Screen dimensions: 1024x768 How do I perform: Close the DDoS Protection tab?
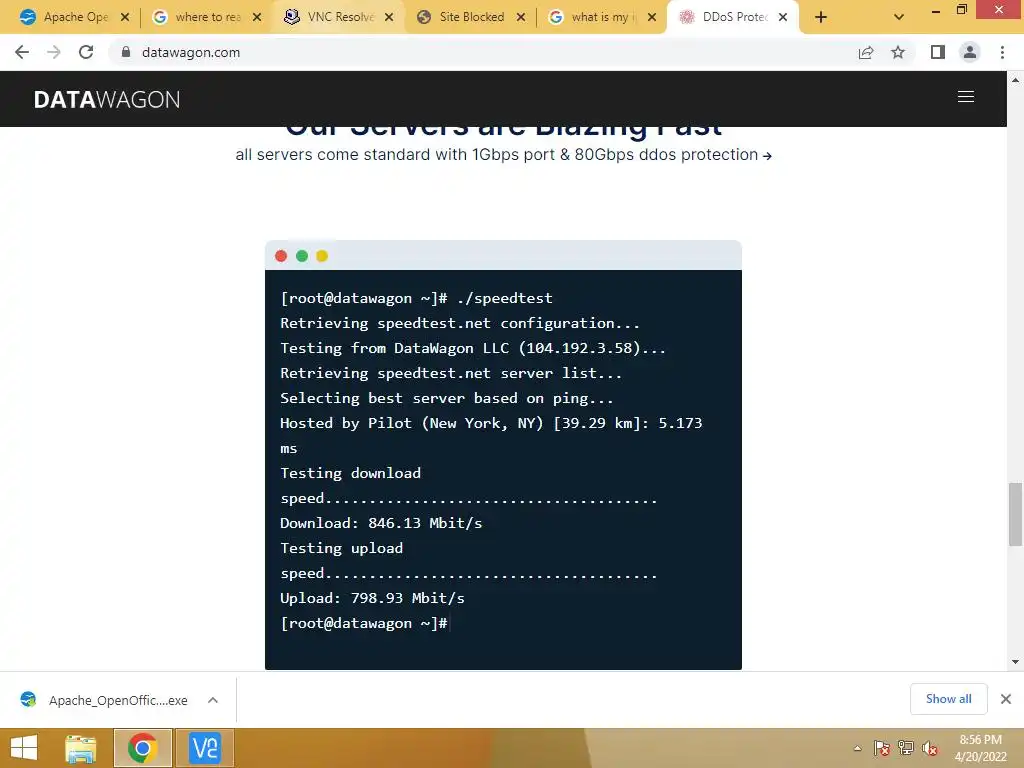(x=783, y=17)
